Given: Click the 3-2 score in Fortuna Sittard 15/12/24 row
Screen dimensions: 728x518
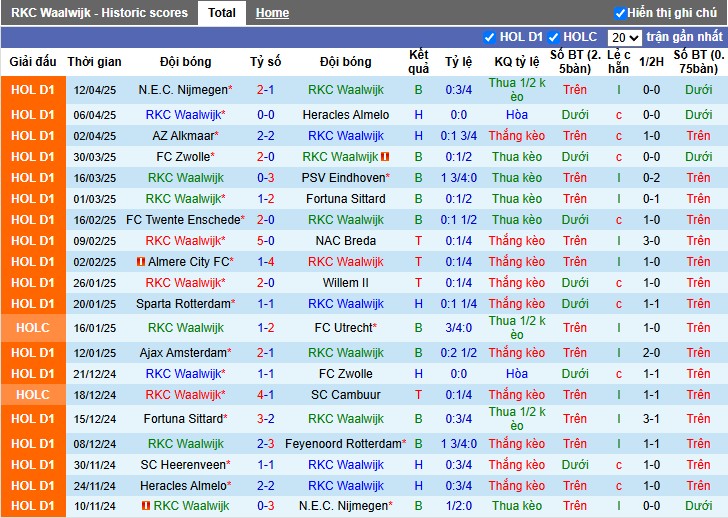Looking at the screenshot, I should coord(266,419).
